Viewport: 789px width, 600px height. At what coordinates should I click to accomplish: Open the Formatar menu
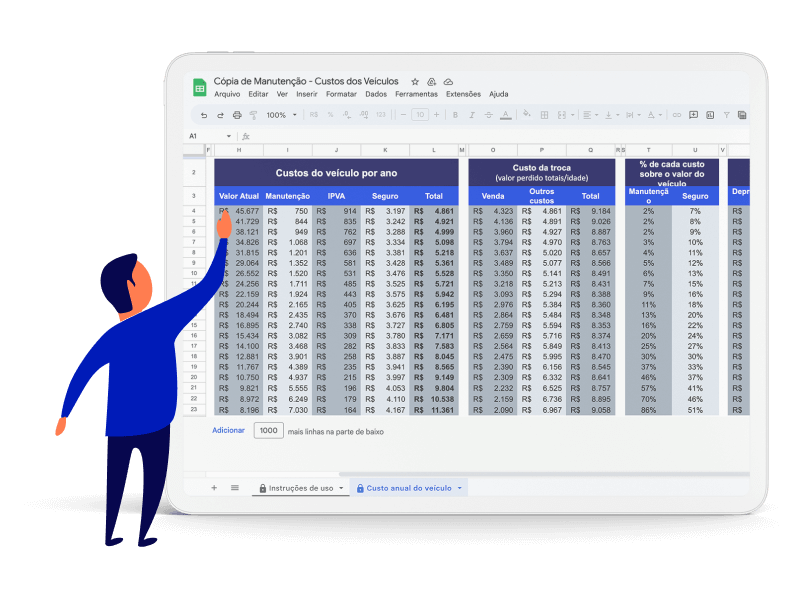click(341, 94)
